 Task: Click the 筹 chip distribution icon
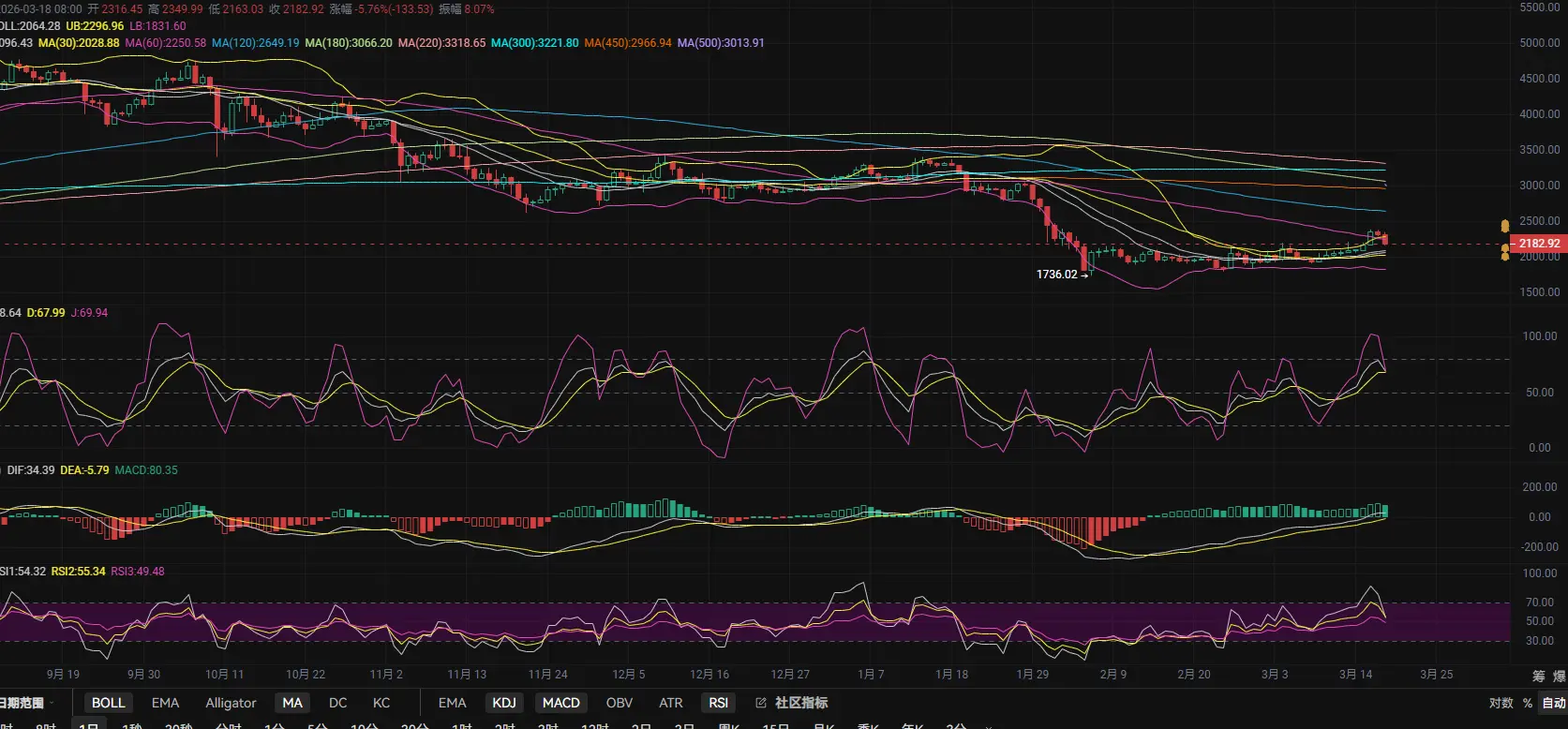[1538, 676]
